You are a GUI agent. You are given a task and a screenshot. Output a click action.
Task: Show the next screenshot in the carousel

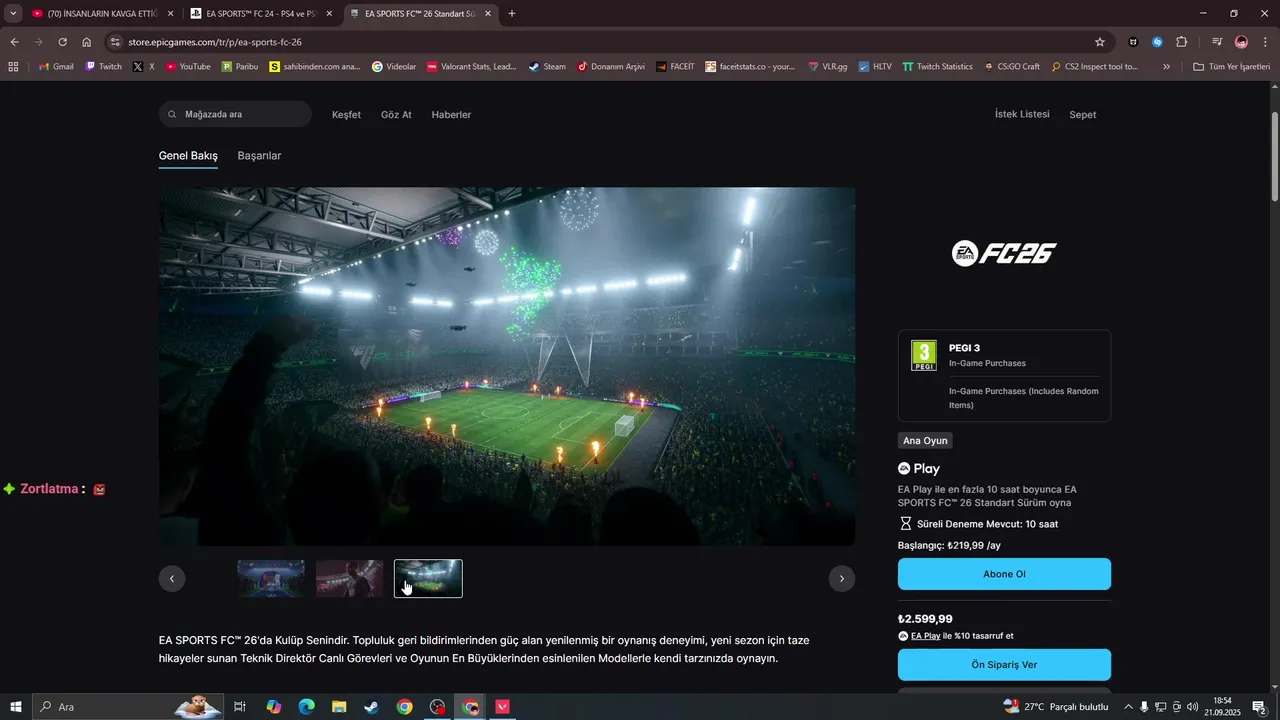pyautogui.click(x=842, y=579)
